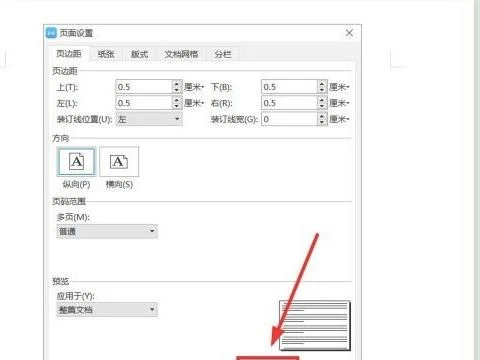The width and height of the screenshot is (480, 360).
Task: Click the 多页(M): label
Action: tap(73, 217)
